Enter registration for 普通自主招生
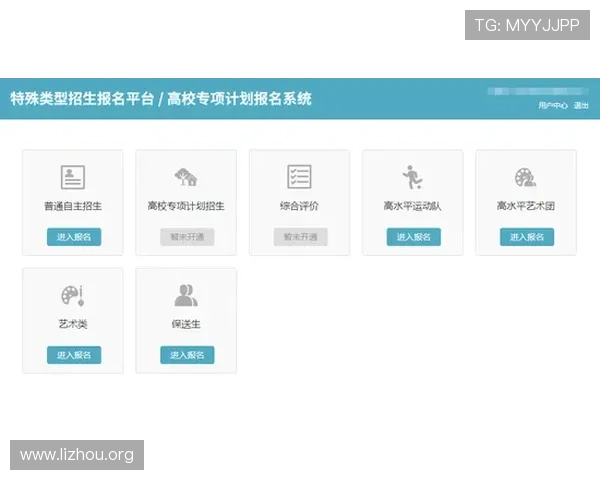 (74, 237)
